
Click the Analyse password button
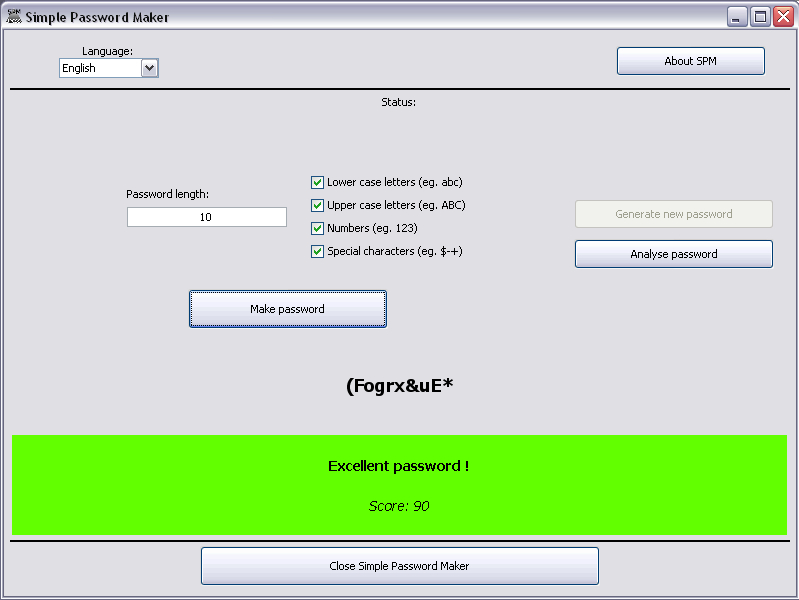click(x=674, y=254)
